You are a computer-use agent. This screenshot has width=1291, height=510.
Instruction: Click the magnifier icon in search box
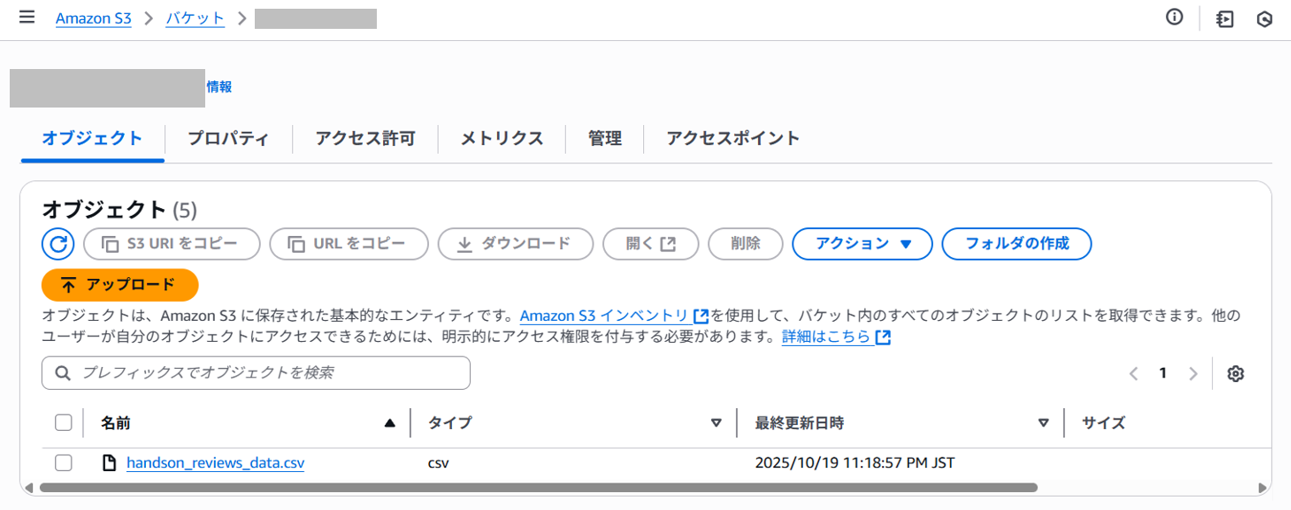pyautogui.click(x=63, y=373)
